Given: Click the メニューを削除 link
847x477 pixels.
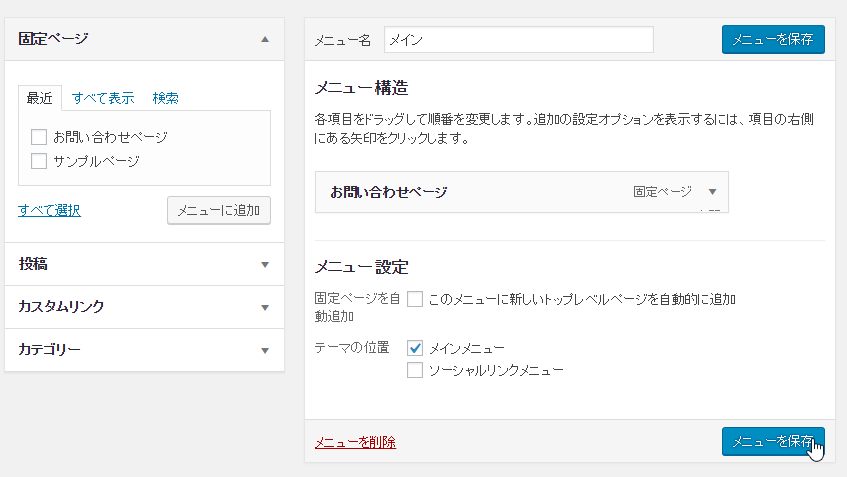Looking at the screenshot, I should tap(355, 442).
